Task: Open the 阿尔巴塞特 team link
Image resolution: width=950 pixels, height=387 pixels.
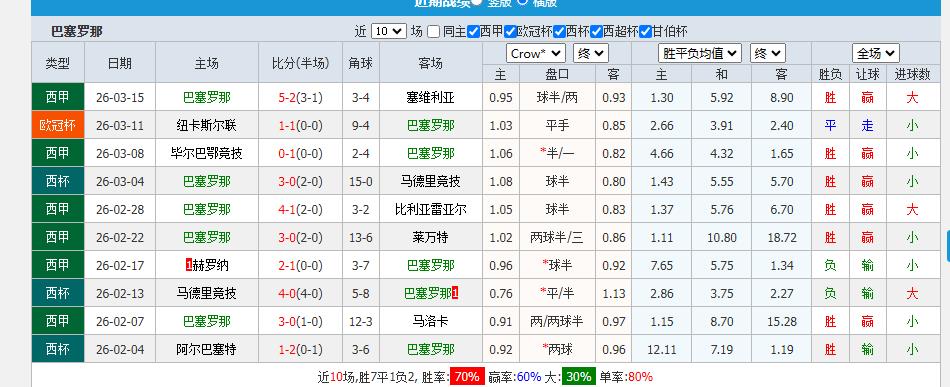Action: pyautogui.click(x=207, y=349)
